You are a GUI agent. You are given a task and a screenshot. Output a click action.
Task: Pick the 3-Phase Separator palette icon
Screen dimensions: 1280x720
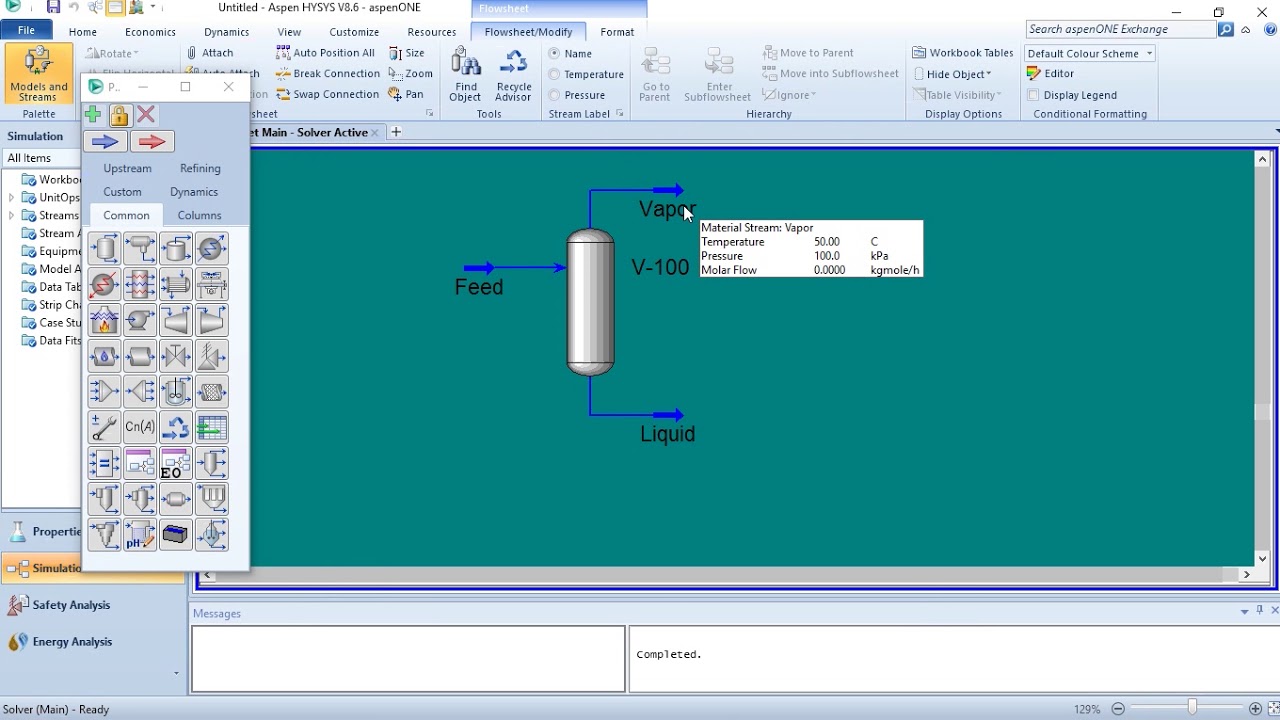[x=140, y=249]
